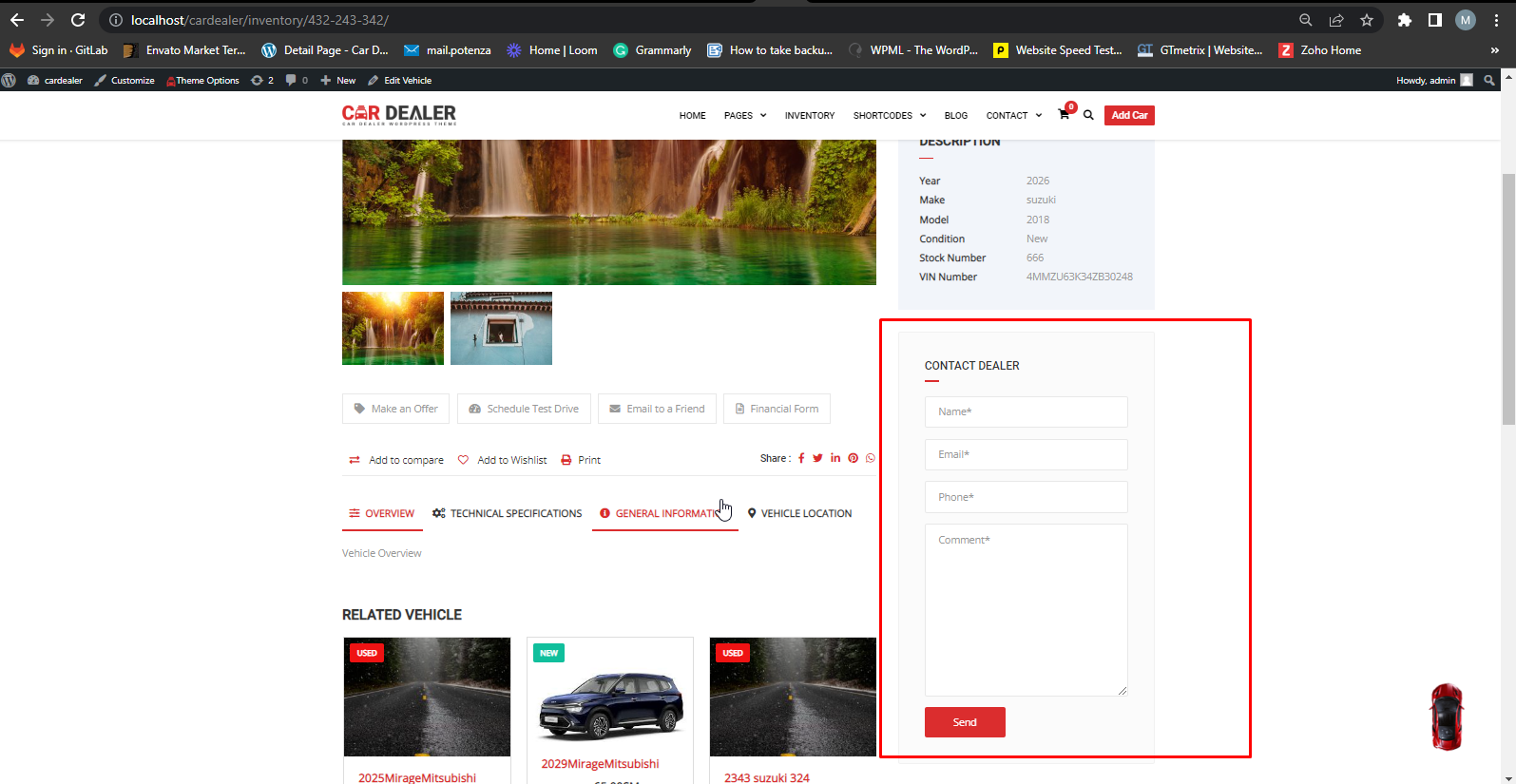The width and height of the screenshot is (1516, 784).
Task: Switch to VEHICLE LOCATION tab
Action: [799, 513]
